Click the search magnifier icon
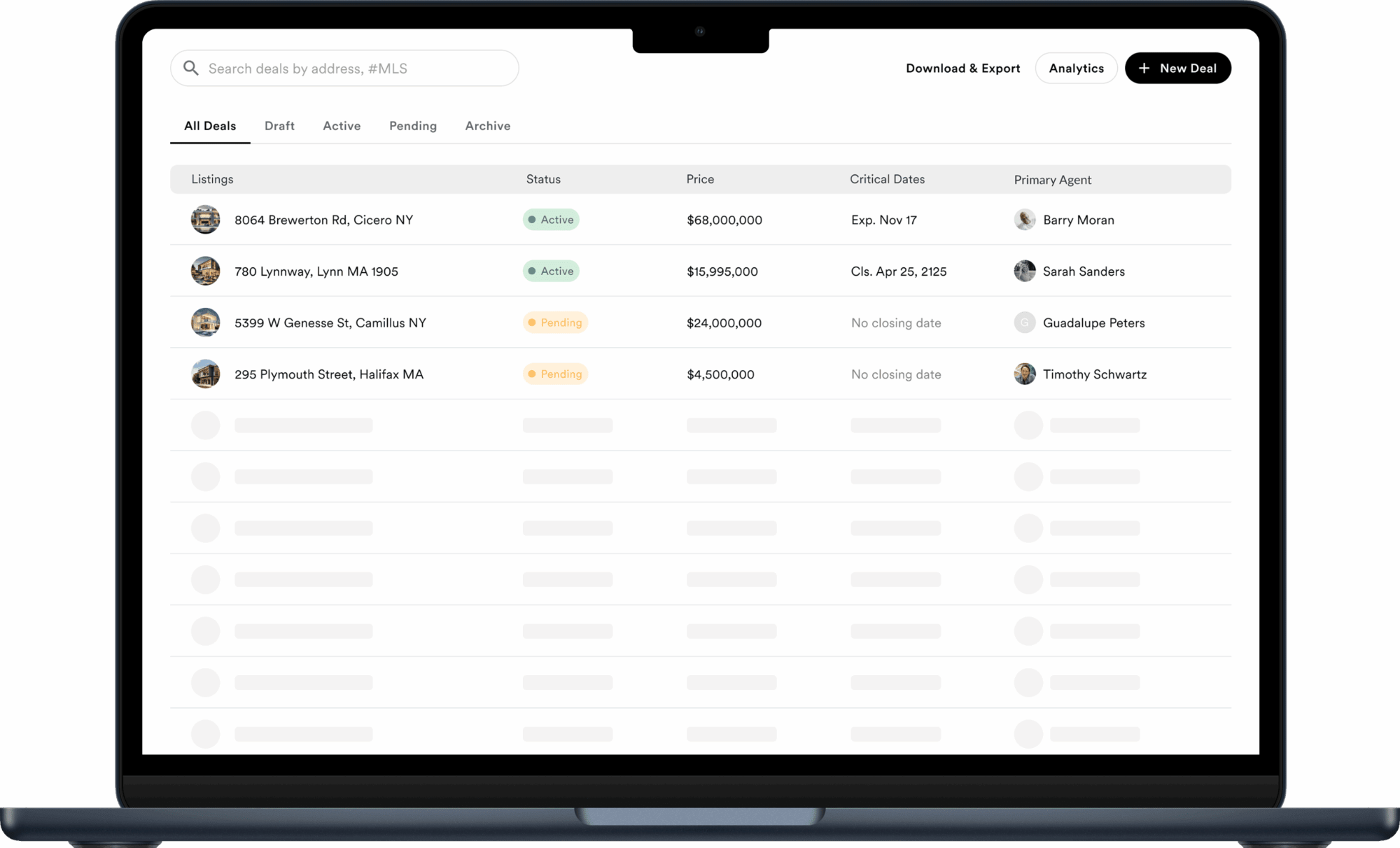This screenshot has height=848, width=1400. pos(191,68)
